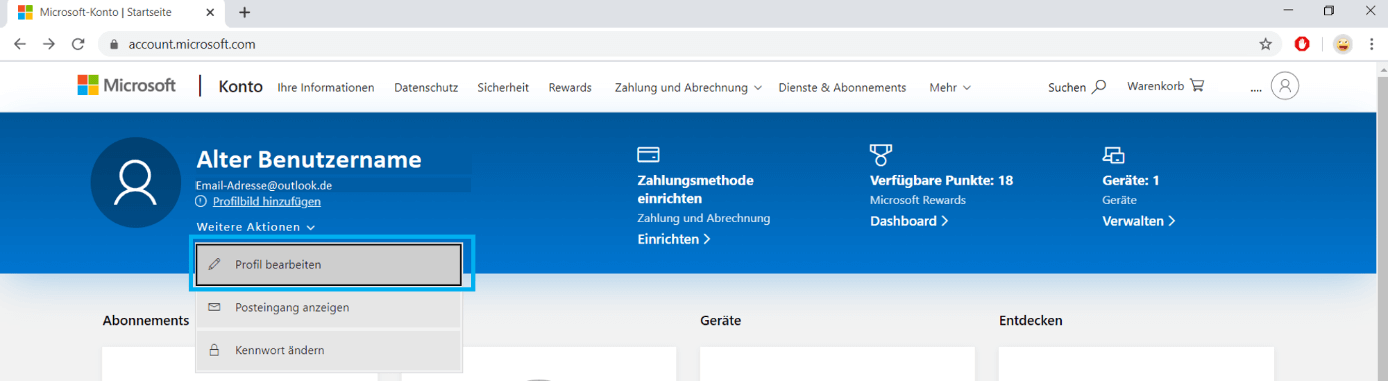Open Ihre Informationen nav item

(x=326, y=87)
